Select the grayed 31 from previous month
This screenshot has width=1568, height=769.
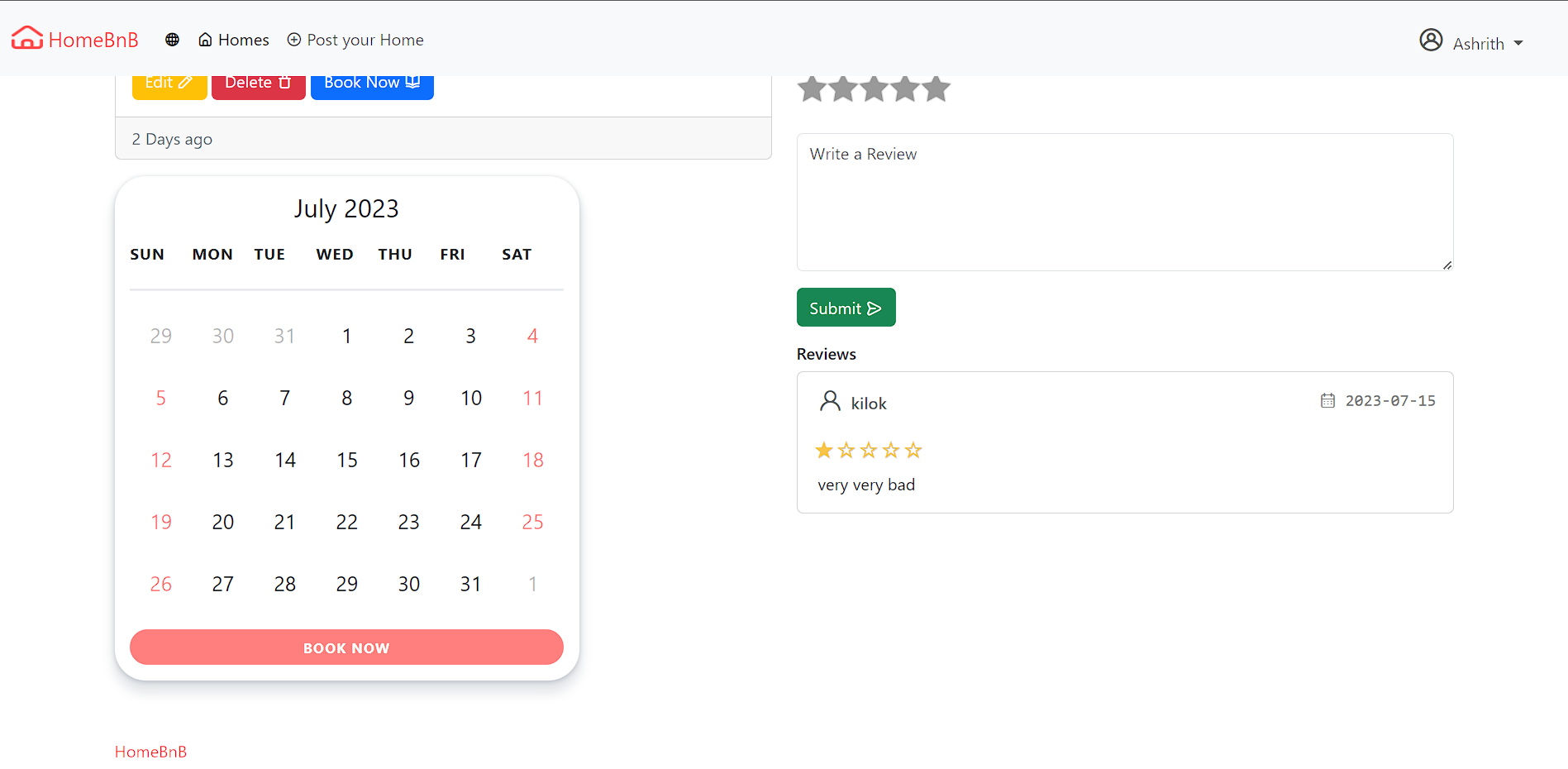click(x=284, y=336)
